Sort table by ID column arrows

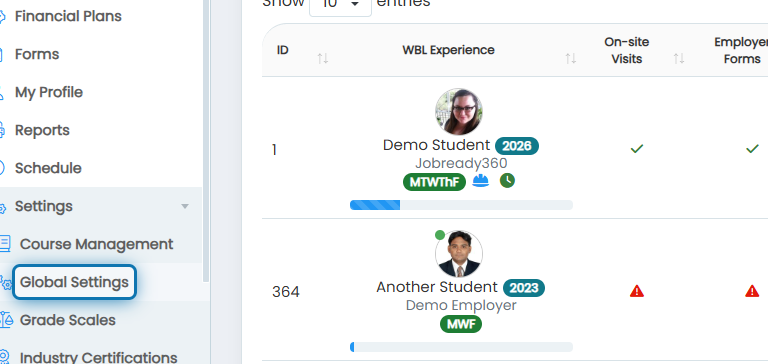click(x=322, y=59)
